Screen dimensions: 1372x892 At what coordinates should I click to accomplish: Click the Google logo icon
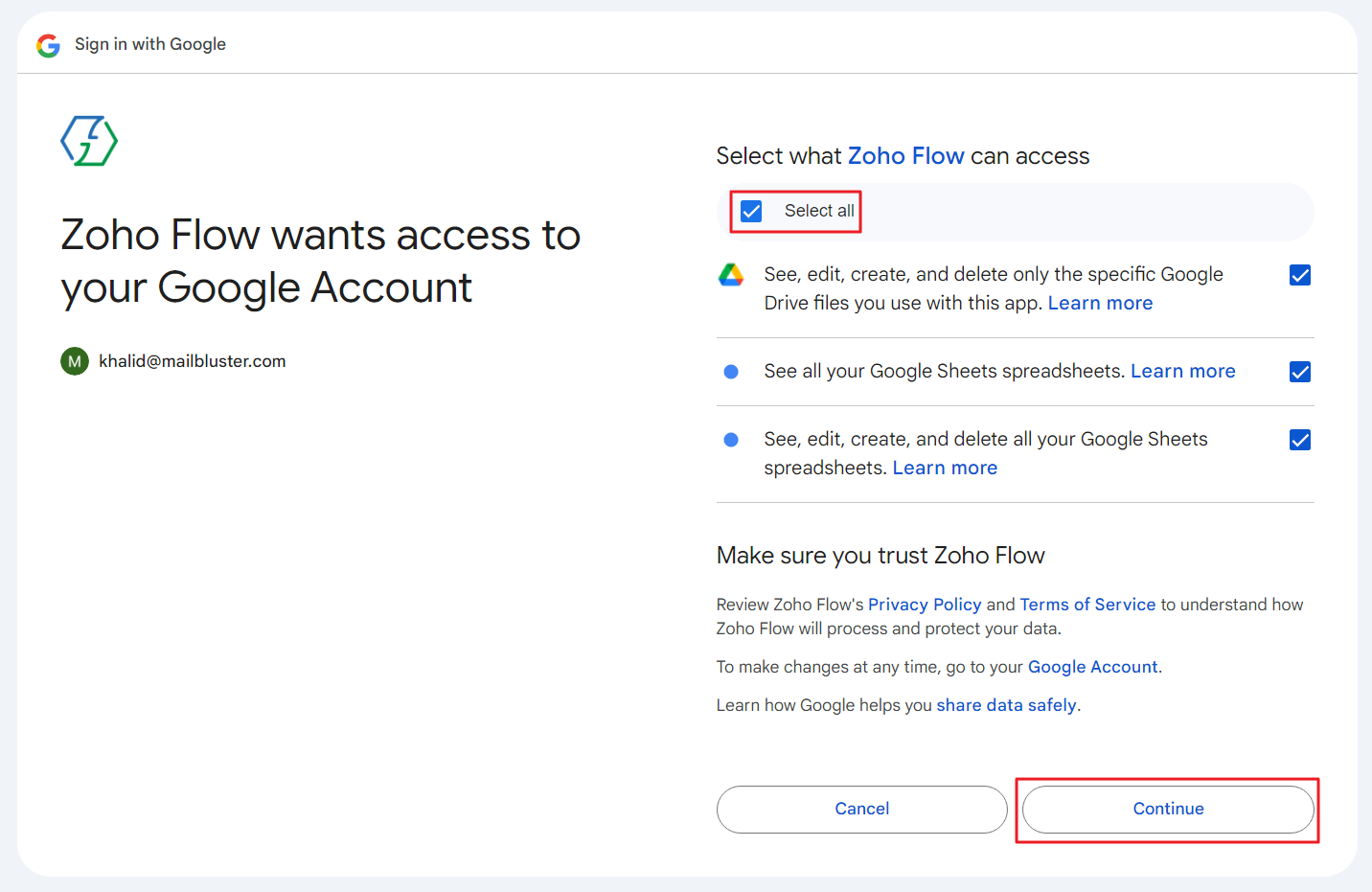pyautogui.click(x=48, y=45)
